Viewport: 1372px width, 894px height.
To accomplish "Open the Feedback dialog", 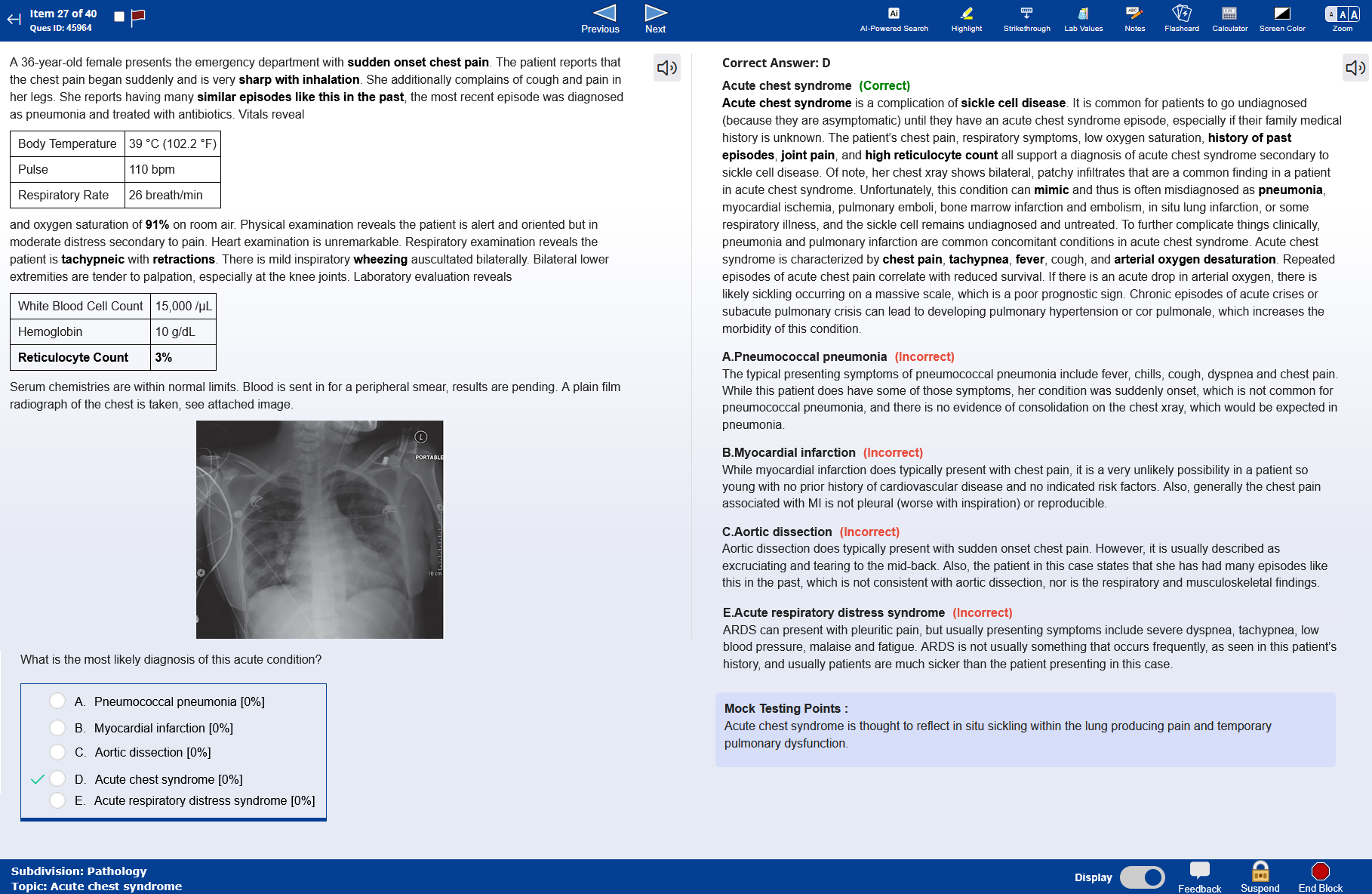I will point(1199,877).
